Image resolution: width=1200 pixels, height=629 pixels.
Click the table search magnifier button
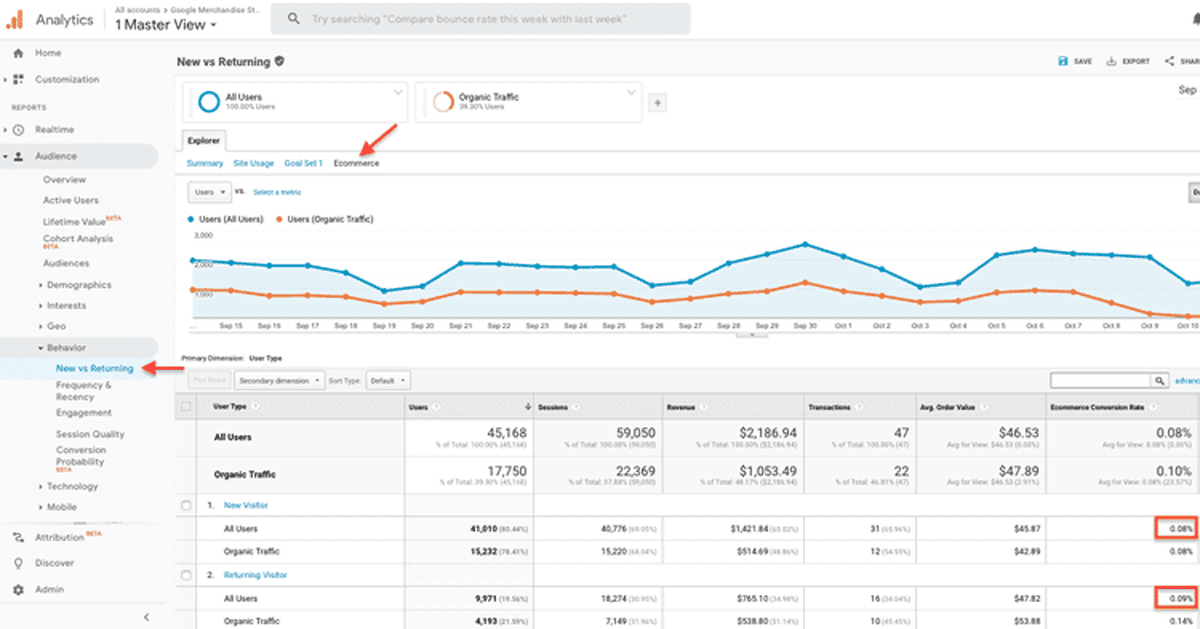pyautogui.click(x=1160, y=381)
